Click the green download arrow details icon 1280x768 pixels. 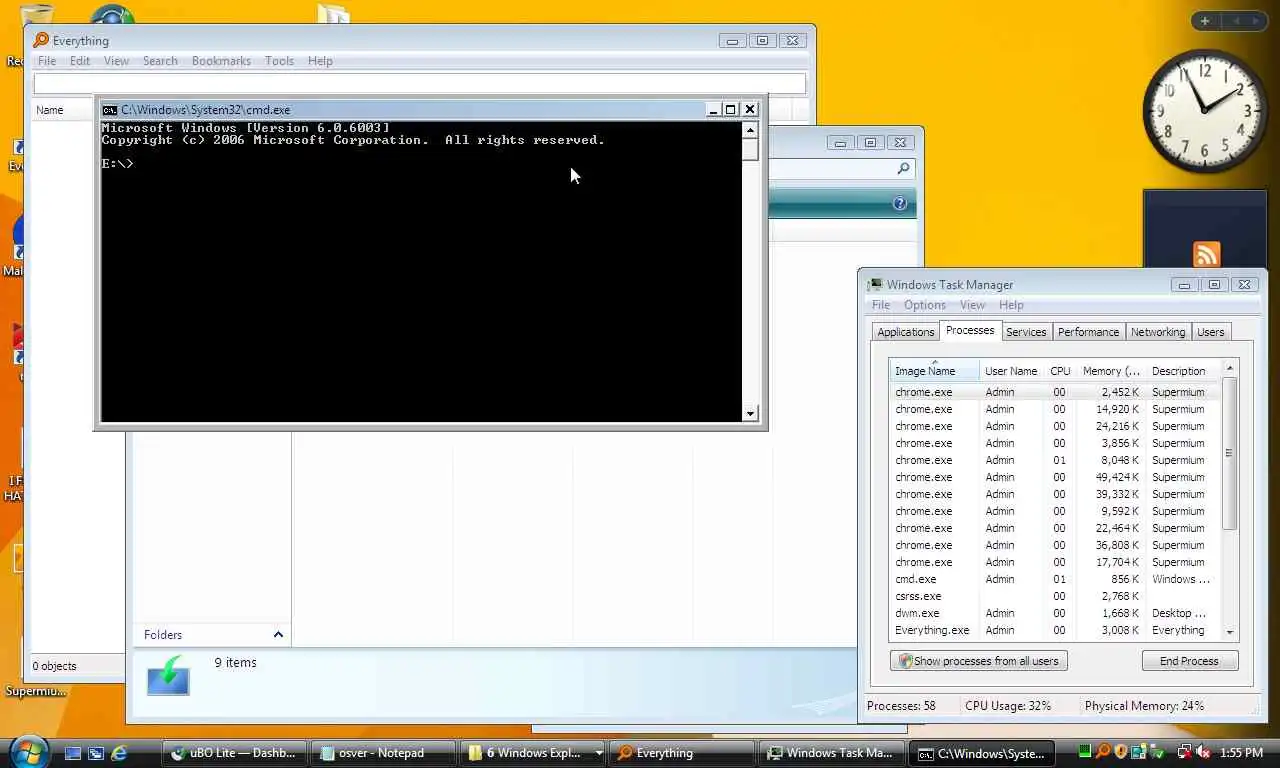(x=168, y=675)
